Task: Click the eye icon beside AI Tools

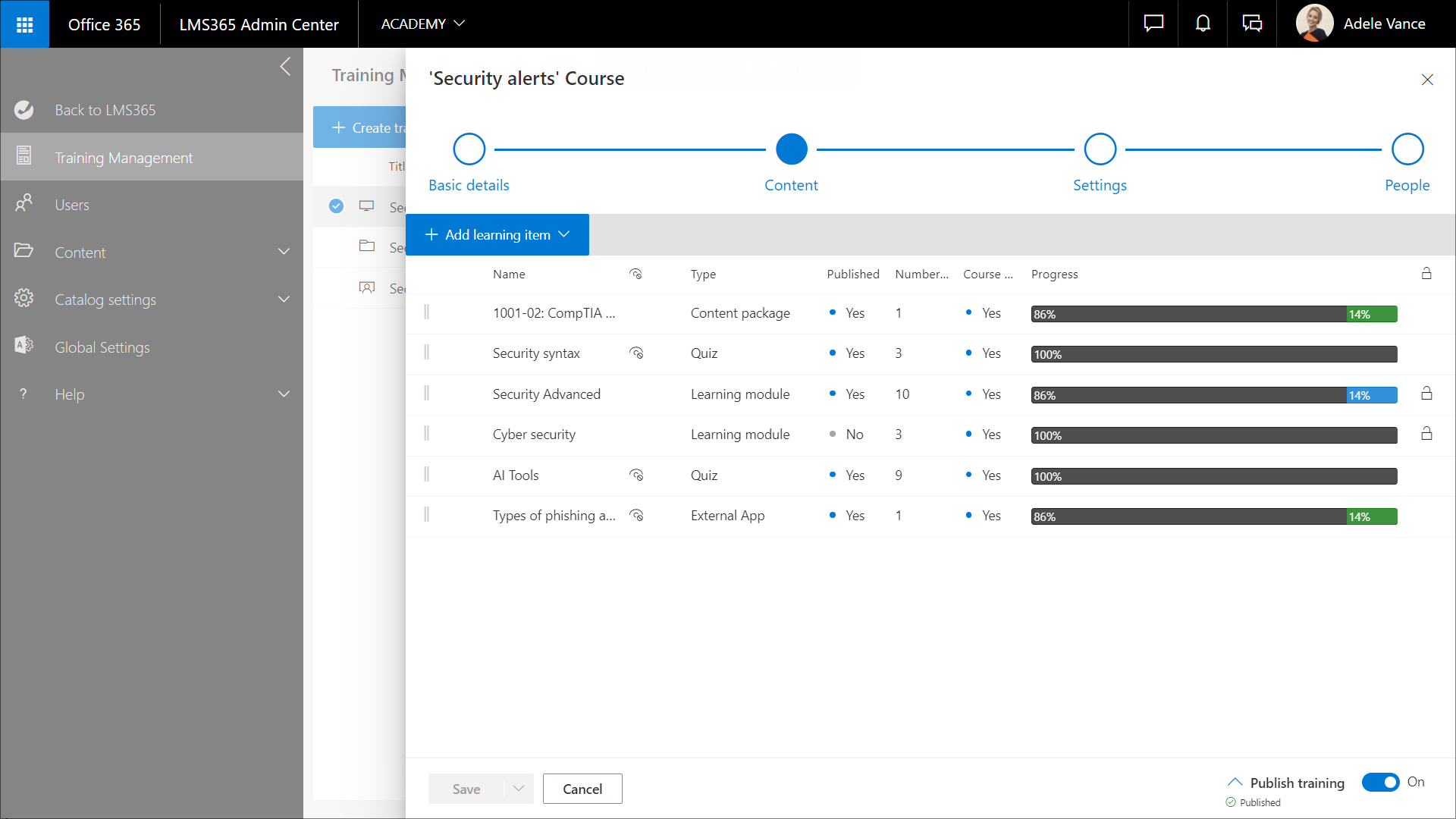Action: coord(636,475)
